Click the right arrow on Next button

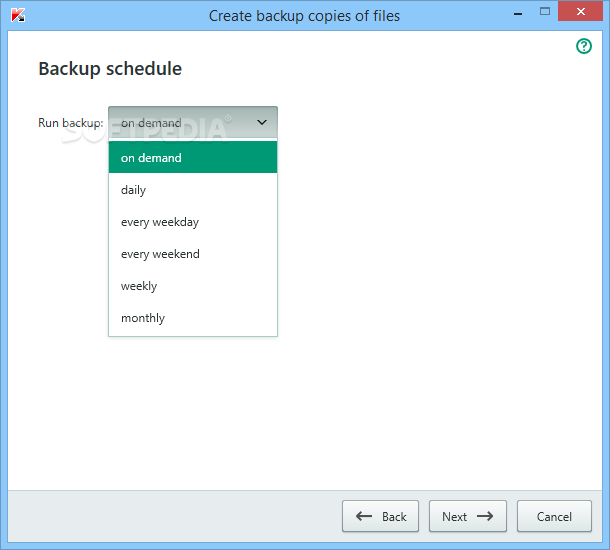(485, 516)
